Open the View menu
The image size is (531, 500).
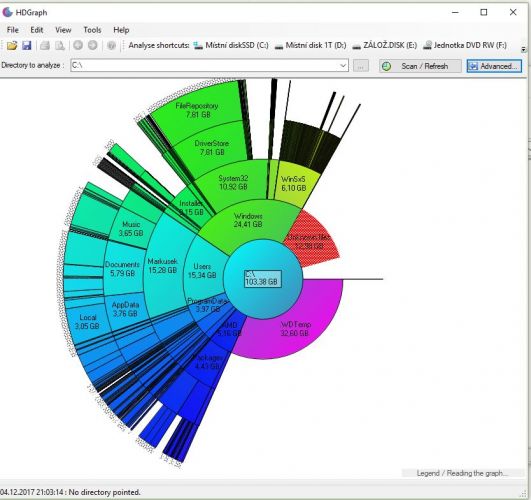63,30
